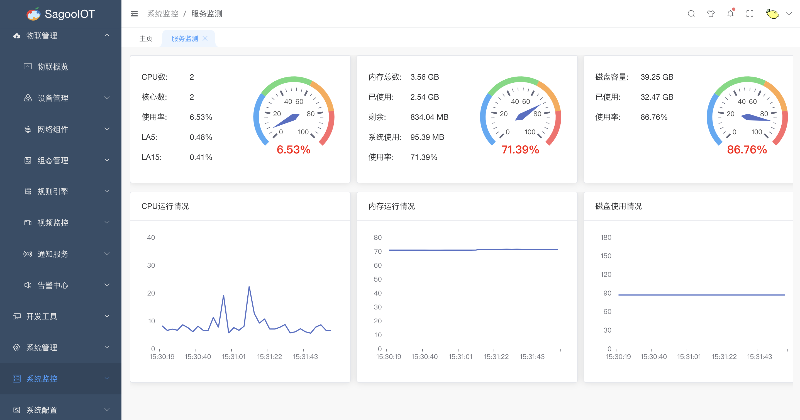The height and width of the screenshot is (420, 800).
Task: Click the user avatar in the header
Action: pos(772,14)
